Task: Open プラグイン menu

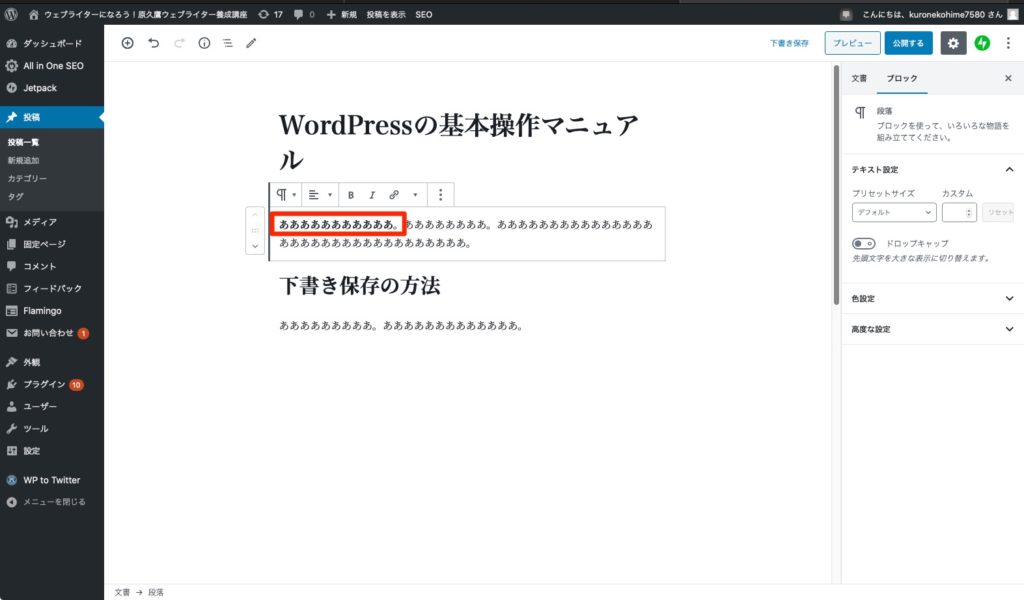Action: coord(52,385)
